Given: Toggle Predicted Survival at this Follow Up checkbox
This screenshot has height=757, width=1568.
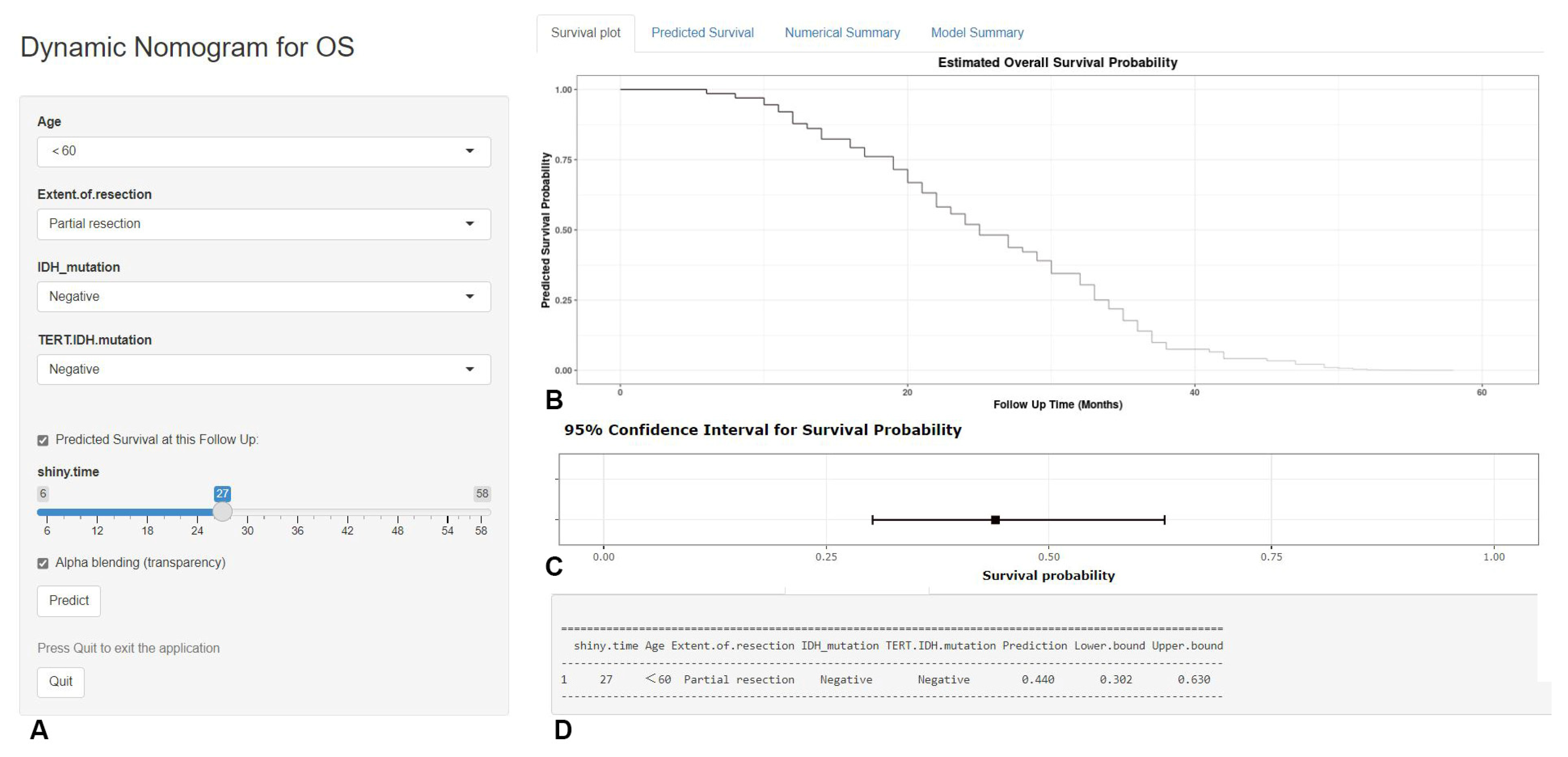Looking at the screenshot, I should pyautogui.click(x=43, y=440).
